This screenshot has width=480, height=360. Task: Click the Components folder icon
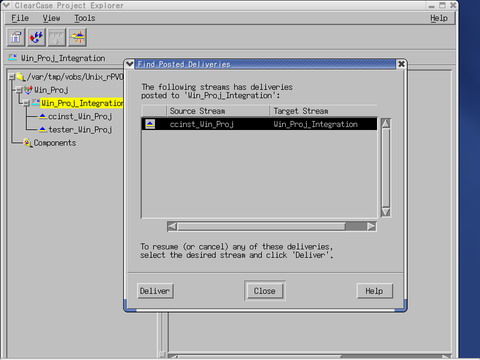tap(28, 143)
